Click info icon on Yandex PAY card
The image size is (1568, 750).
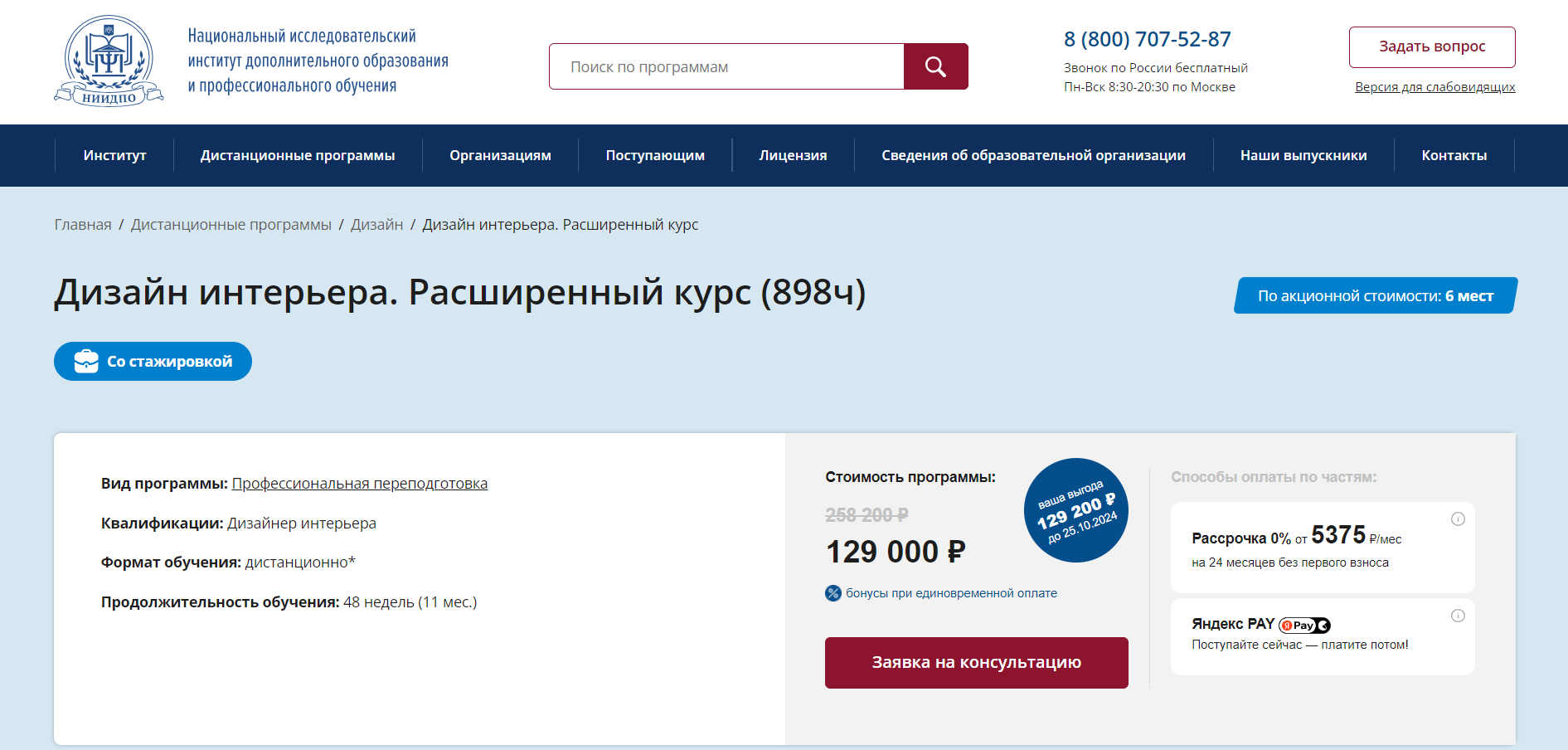click(x=1458, y=616)
